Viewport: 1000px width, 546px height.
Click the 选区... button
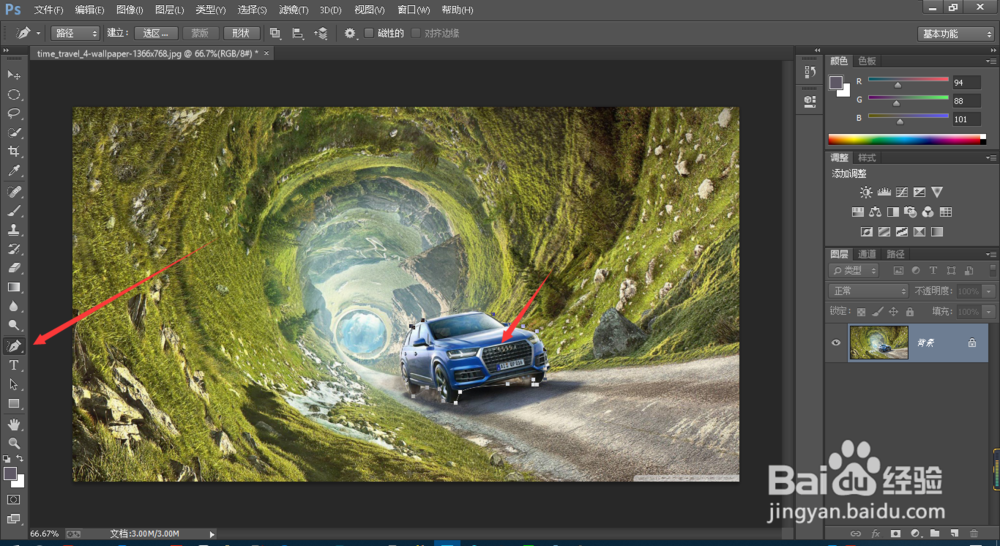pos(155,33)
